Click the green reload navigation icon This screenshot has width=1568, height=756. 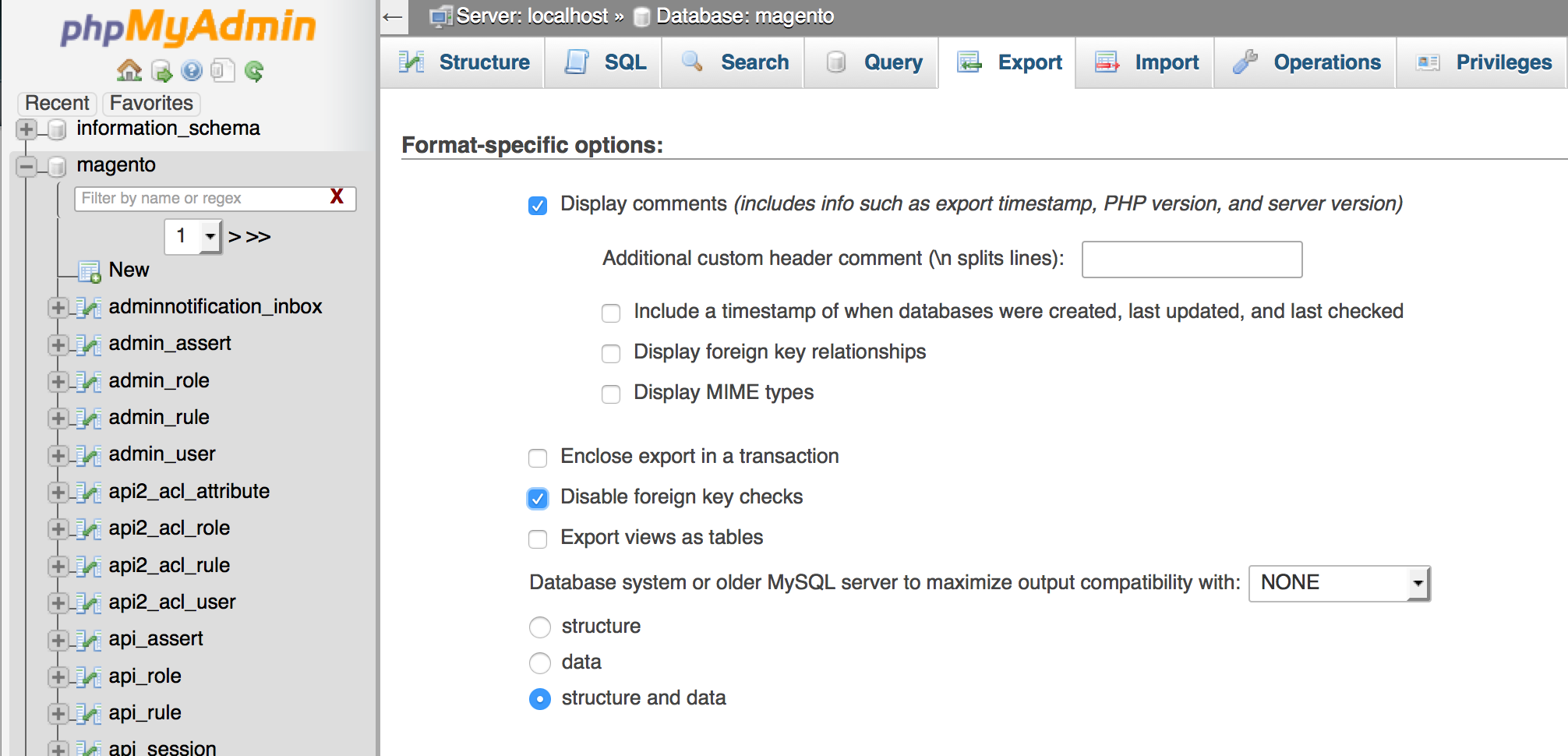click(x=254, y=72)
